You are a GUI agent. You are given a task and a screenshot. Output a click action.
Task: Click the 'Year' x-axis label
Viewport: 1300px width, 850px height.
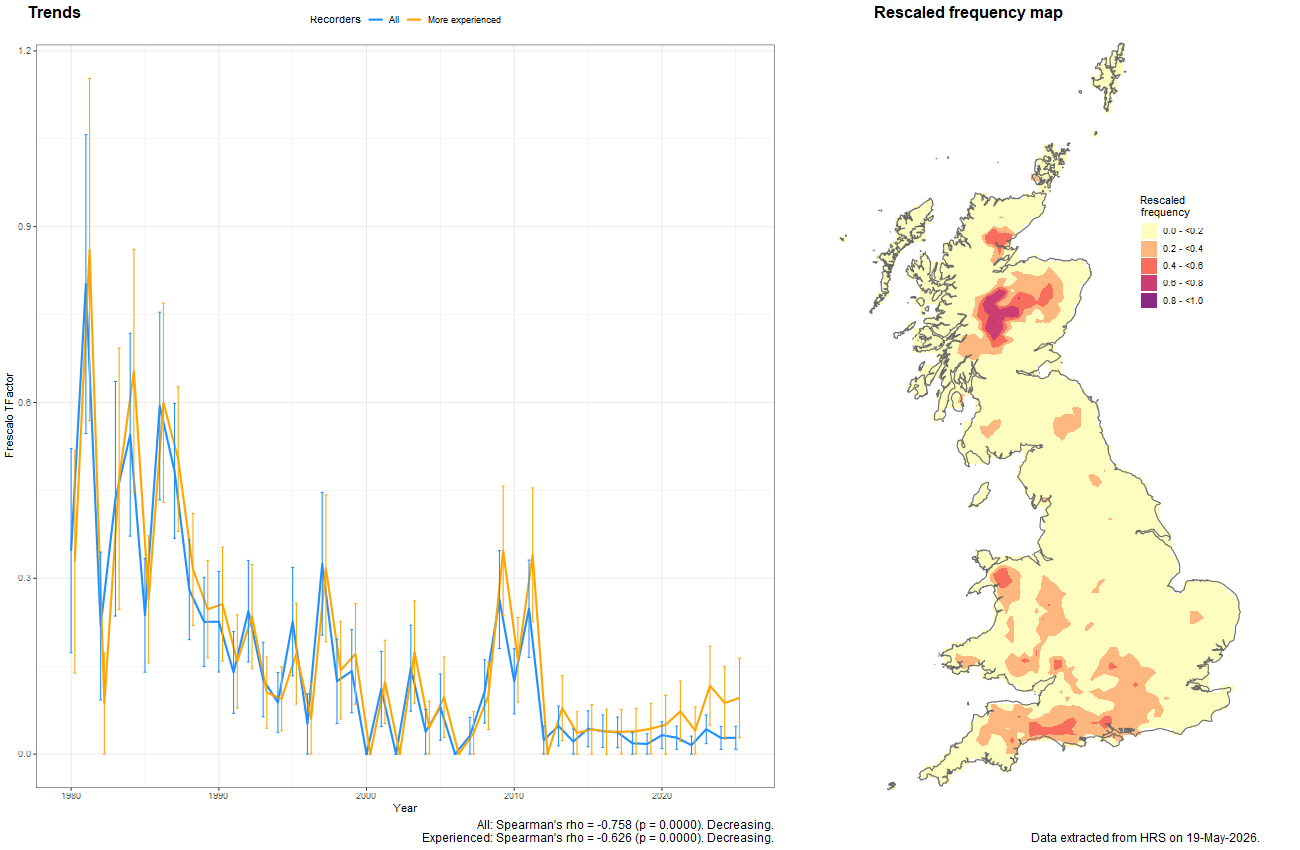tap(405, 807)
